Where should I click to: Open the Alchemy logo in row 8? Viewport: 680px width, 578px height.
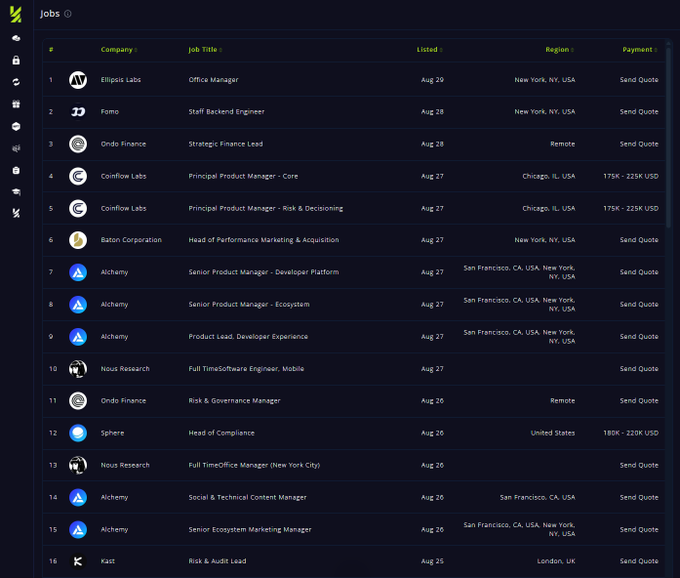point(78,304)
